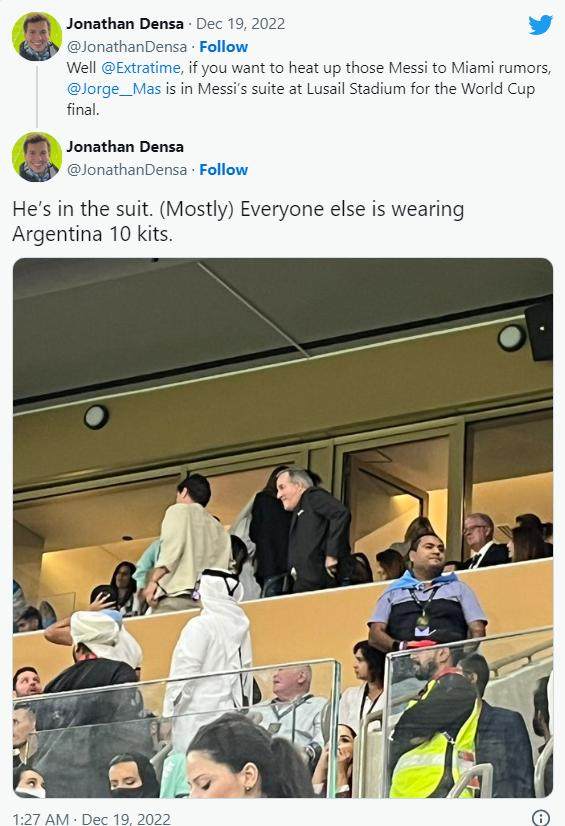Open the @Jorge__Mas mention
The image size is (565, 826).
tap(114, 89)
